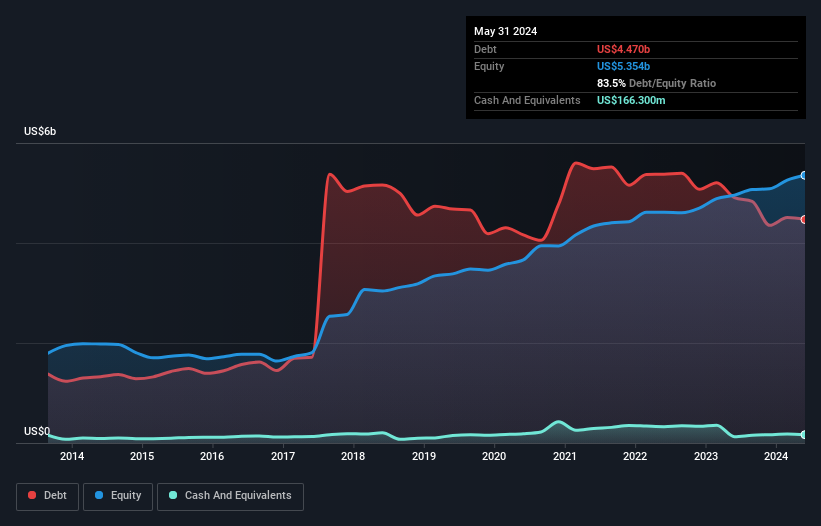Click the 83.5% Debt/Equity Ratio text
This screenshot has width=821, height=526.
click(656, 83)
